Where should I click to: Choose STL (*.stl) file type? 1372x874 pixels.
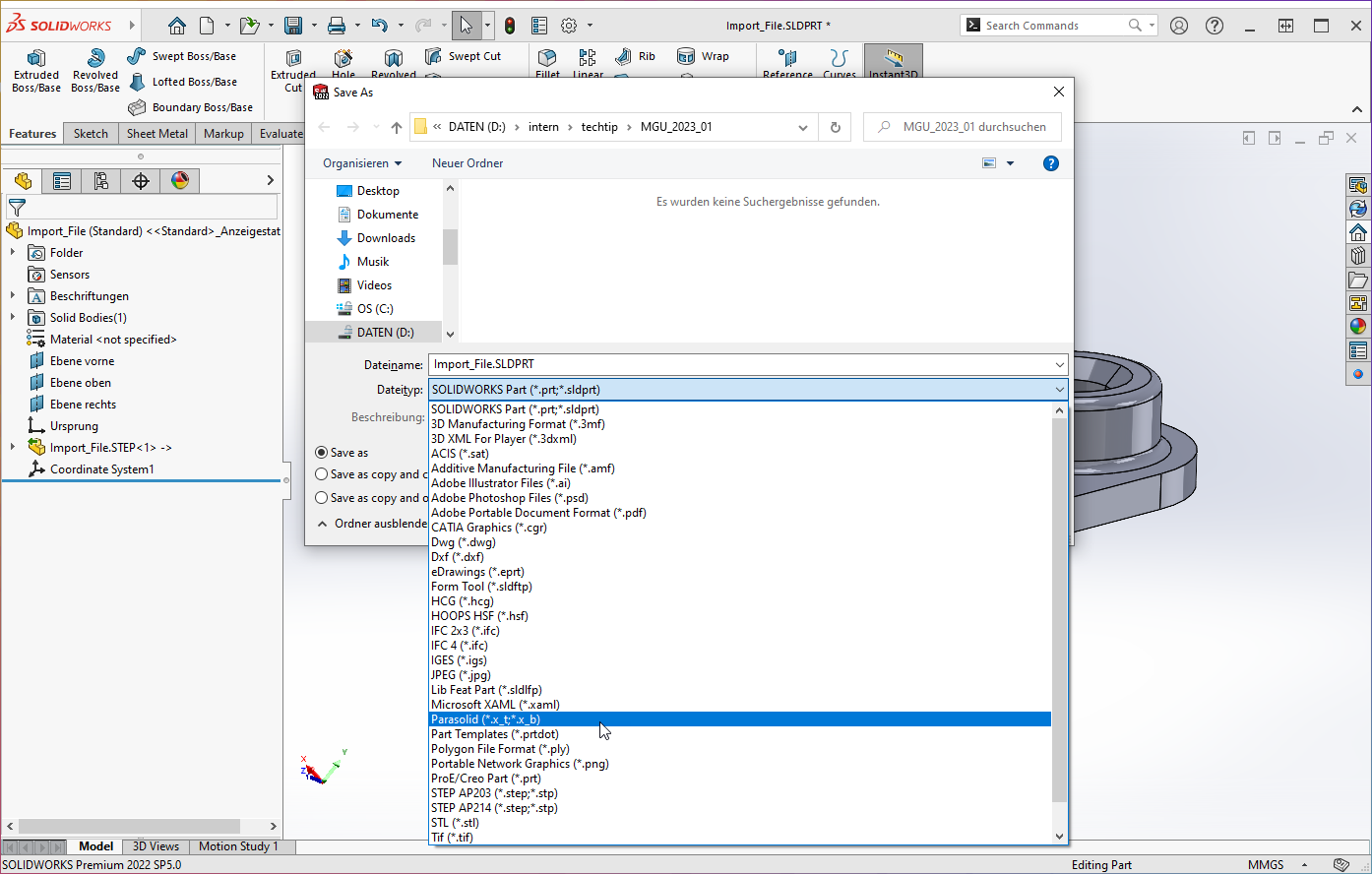[740, 823]
